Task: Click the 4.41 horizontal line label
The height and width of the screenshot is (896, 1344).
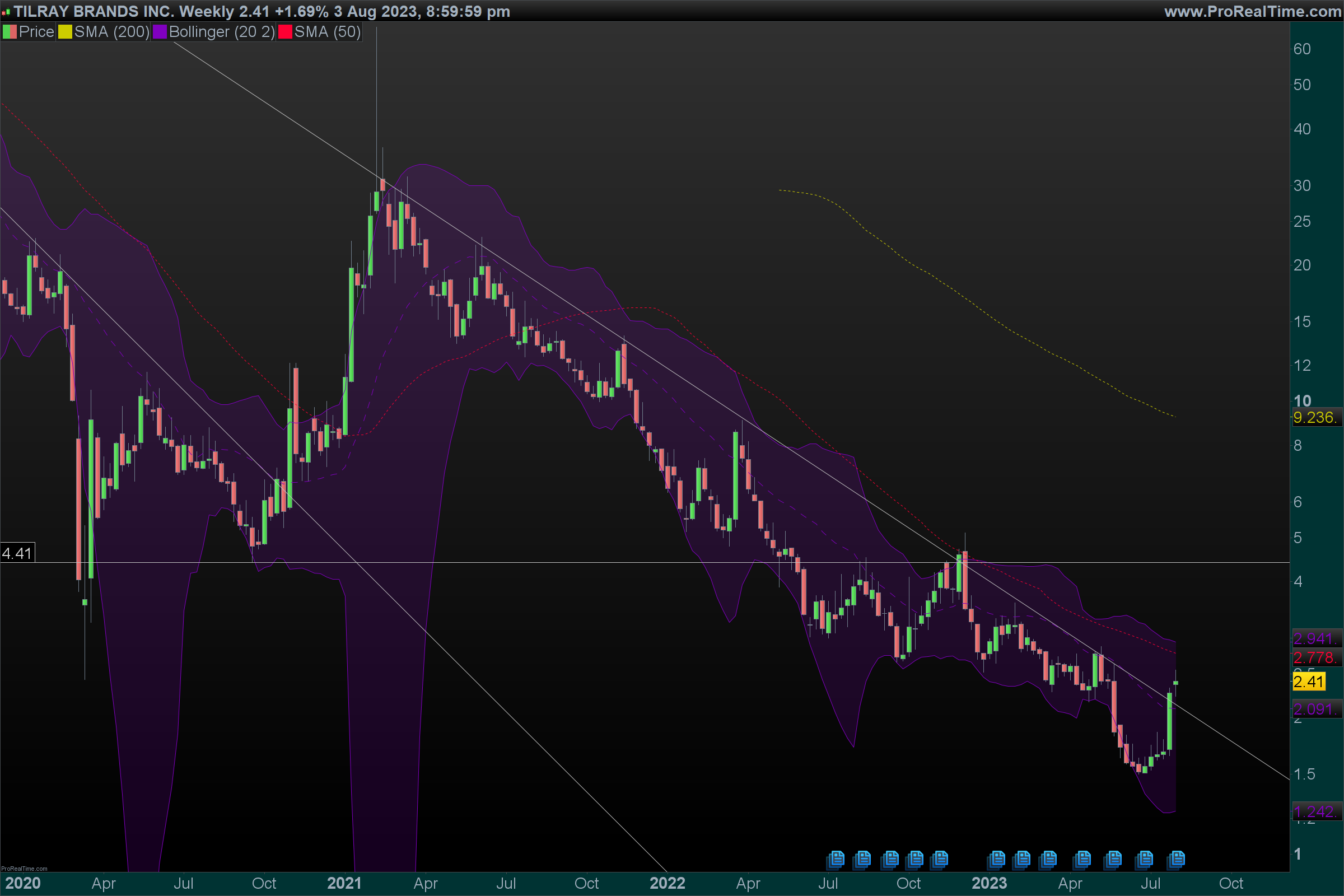Action: pyautogui.click(x=17, y=553)
